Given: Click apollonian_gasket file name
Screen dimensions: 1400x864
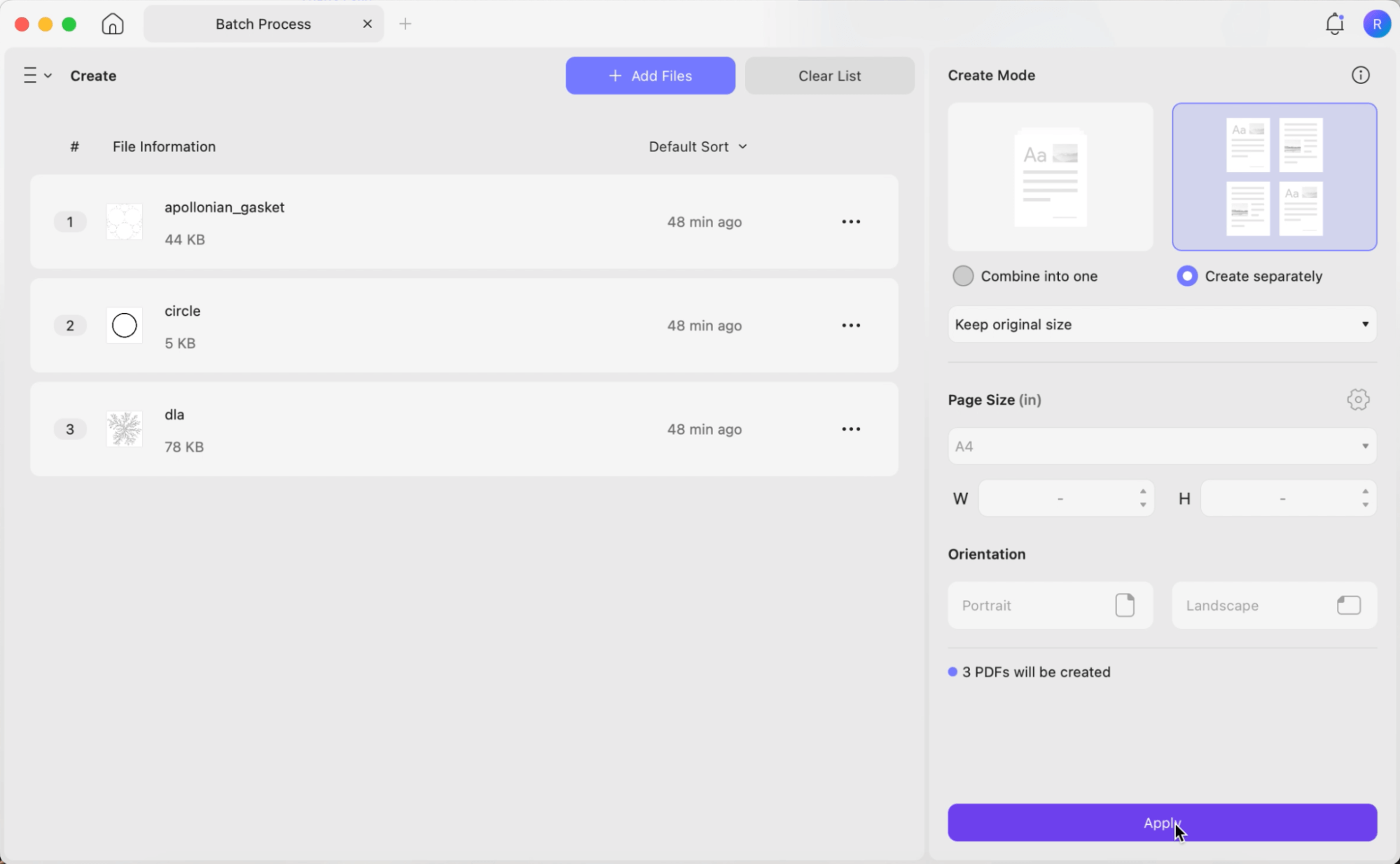Looking at the screenshot, I should click(x=224, y=207).
